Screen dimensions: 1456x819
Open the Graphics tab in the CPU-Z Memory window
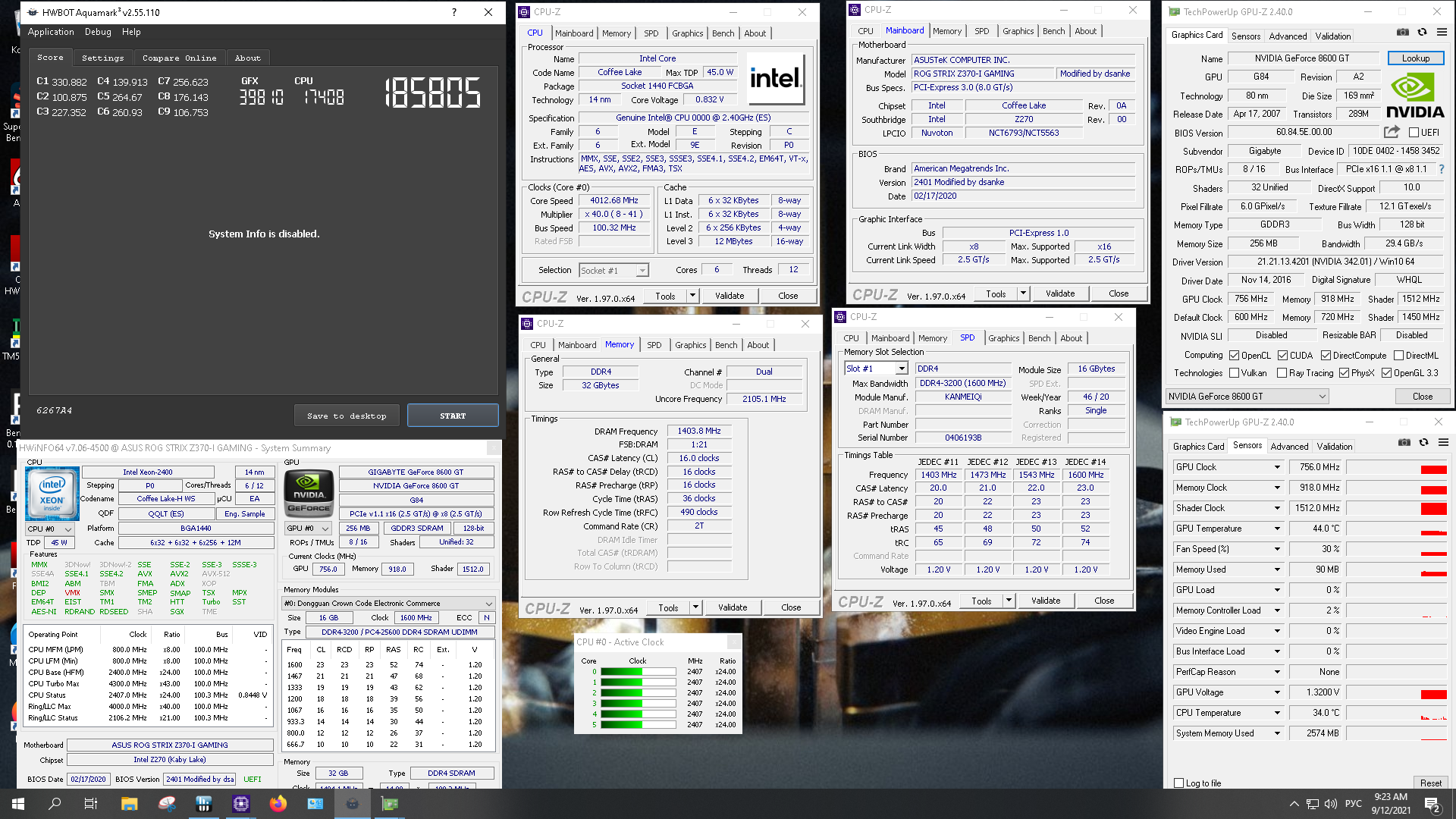(690, 345)
